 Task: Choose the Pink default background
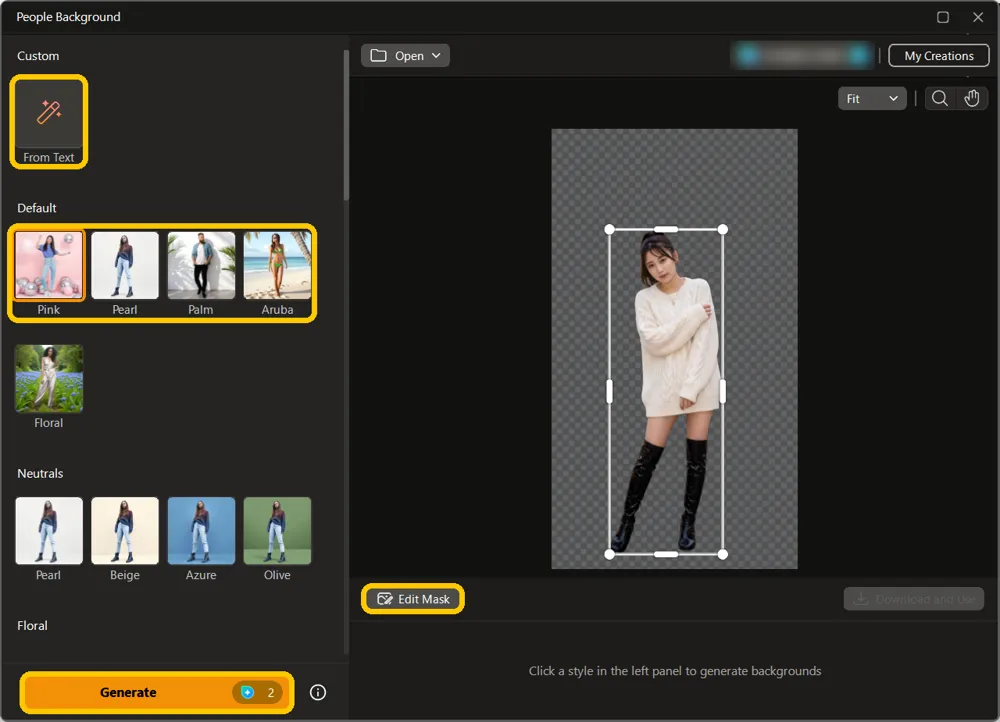coord(49,265)
